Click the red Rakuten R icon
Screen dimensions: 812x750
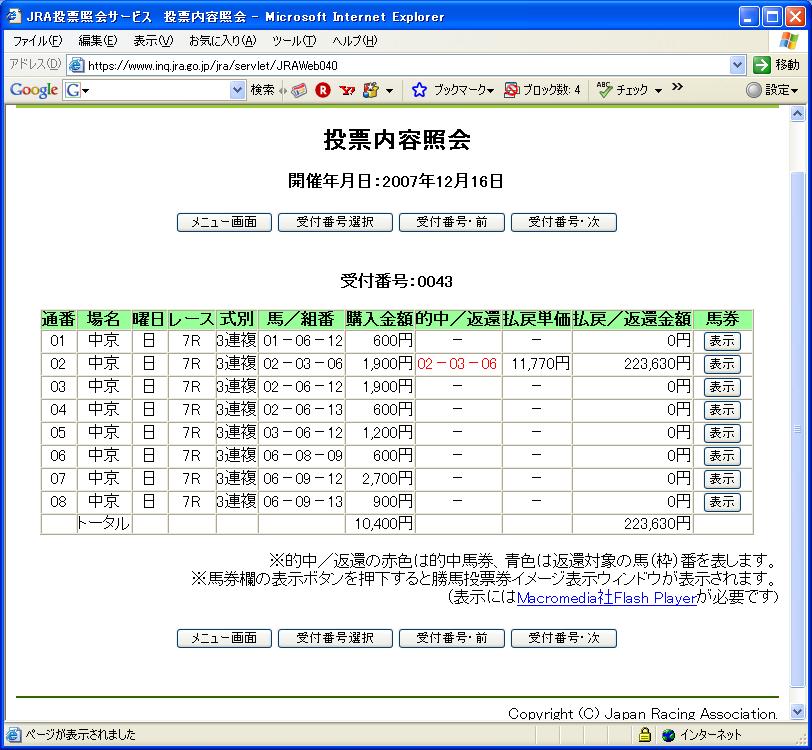point(323,90)
